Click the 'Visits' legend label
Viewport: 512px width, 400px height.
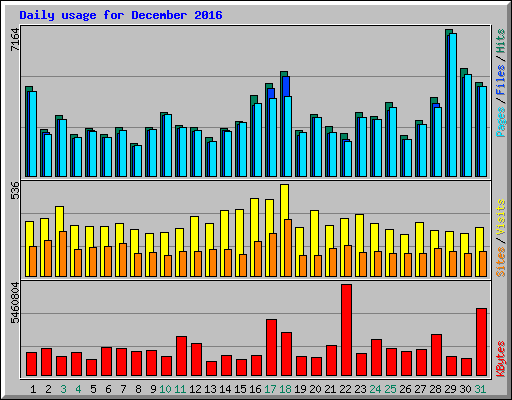click(x=501, y=217)
